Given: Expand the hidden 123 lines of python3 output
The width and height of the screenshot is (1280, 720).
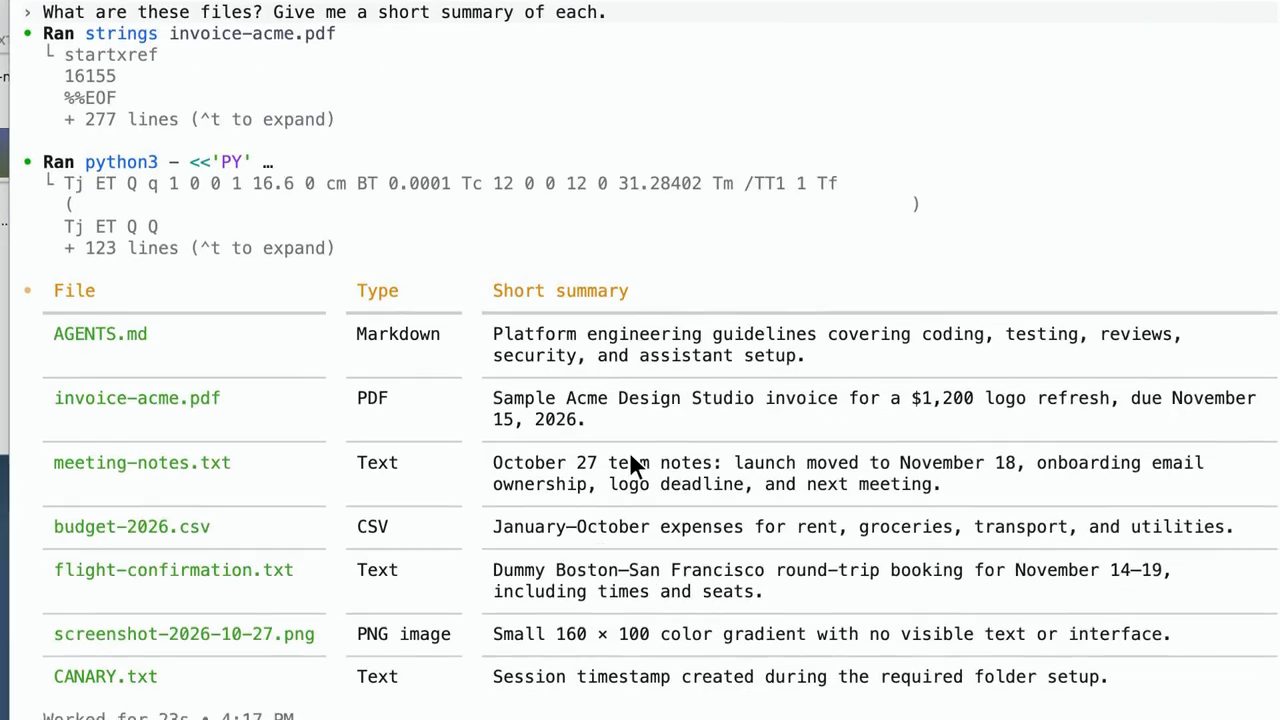Looking at the screenshot, I should point(199,248).
